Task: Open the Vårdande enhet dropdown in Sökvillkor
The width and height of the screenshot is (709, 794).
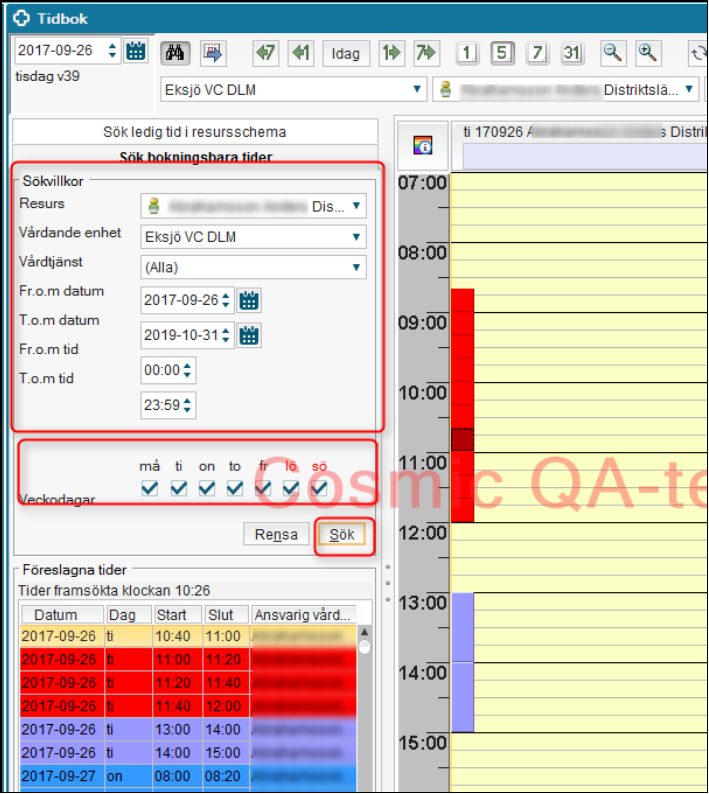Action: [355, 237]
